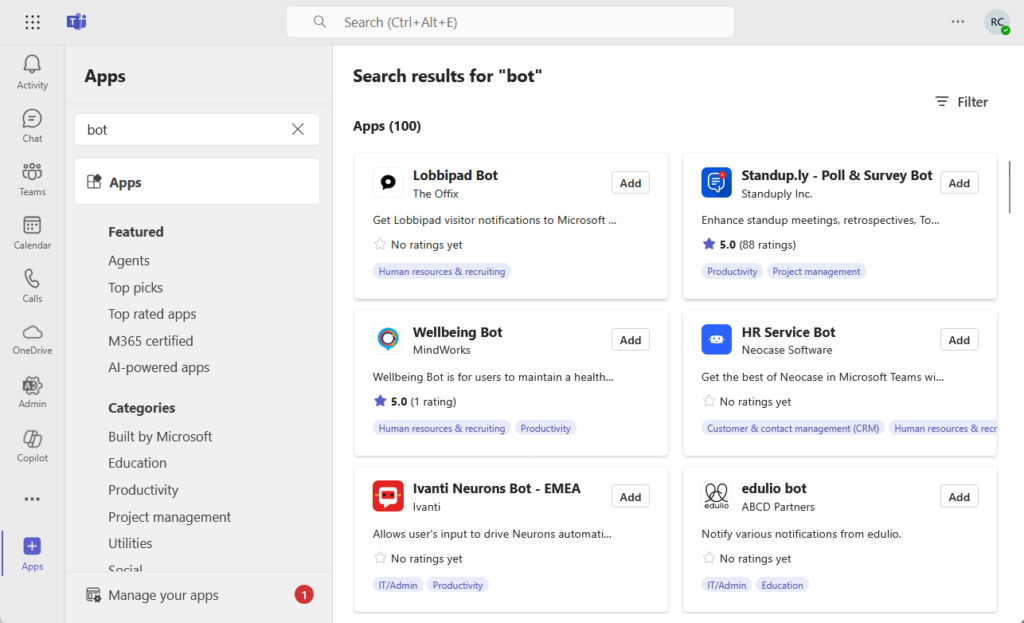Open Teams in the left rail
The width and height of the screenshot is (1024, 623).
(32, 180)
